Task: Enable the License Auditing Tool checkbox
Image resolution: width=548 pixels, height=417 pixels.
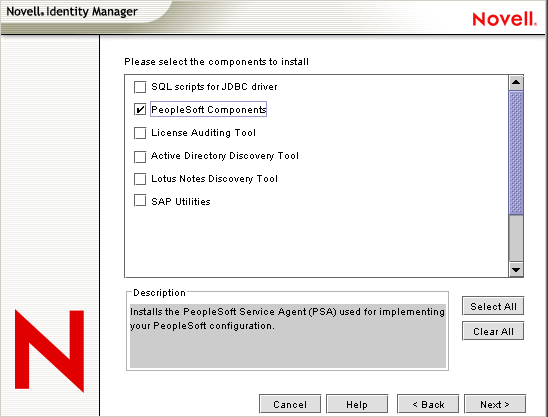Action: coord(140,133)
